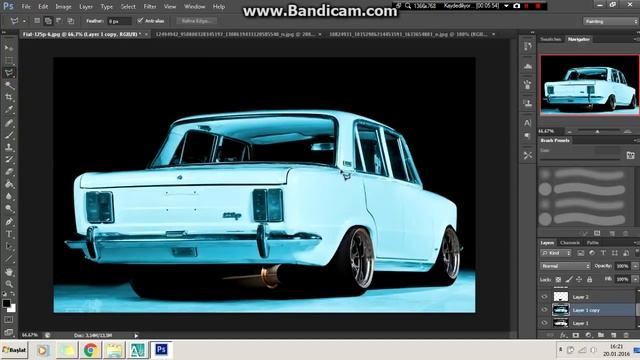The image size is (640, 360).
Task: Switch to the Channels tab
Action: coord(570,242)
